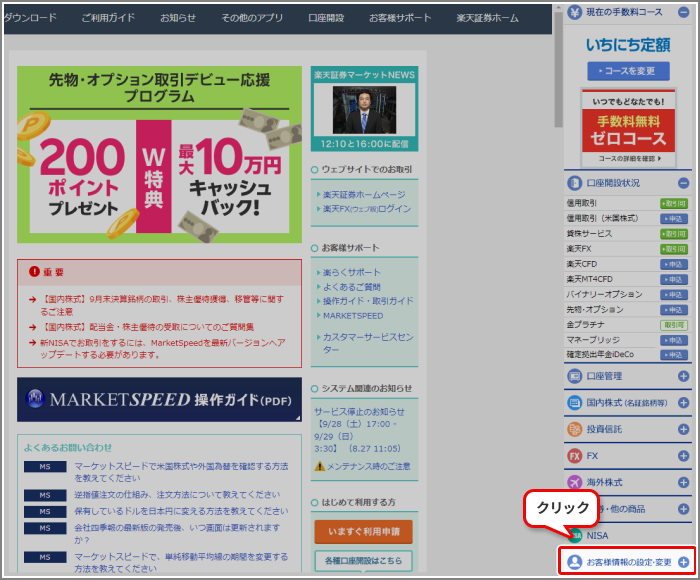Click the お客様情報の設定・変更 person icon
The height and width of the screenshot is (580, 700).
(574, 562)
